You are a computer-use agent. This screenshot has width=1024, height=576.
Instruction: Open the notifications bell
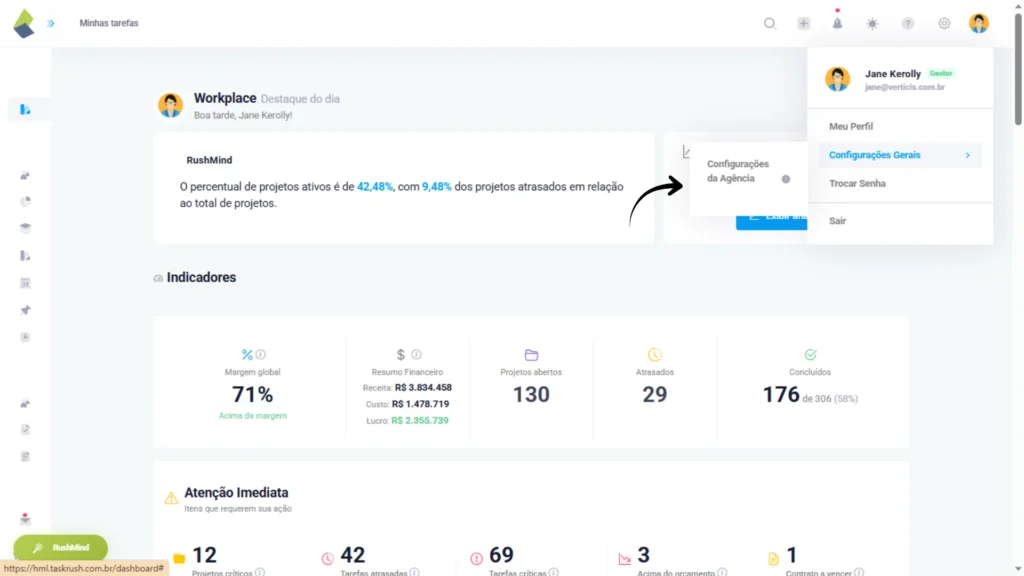tap(837, 24)
